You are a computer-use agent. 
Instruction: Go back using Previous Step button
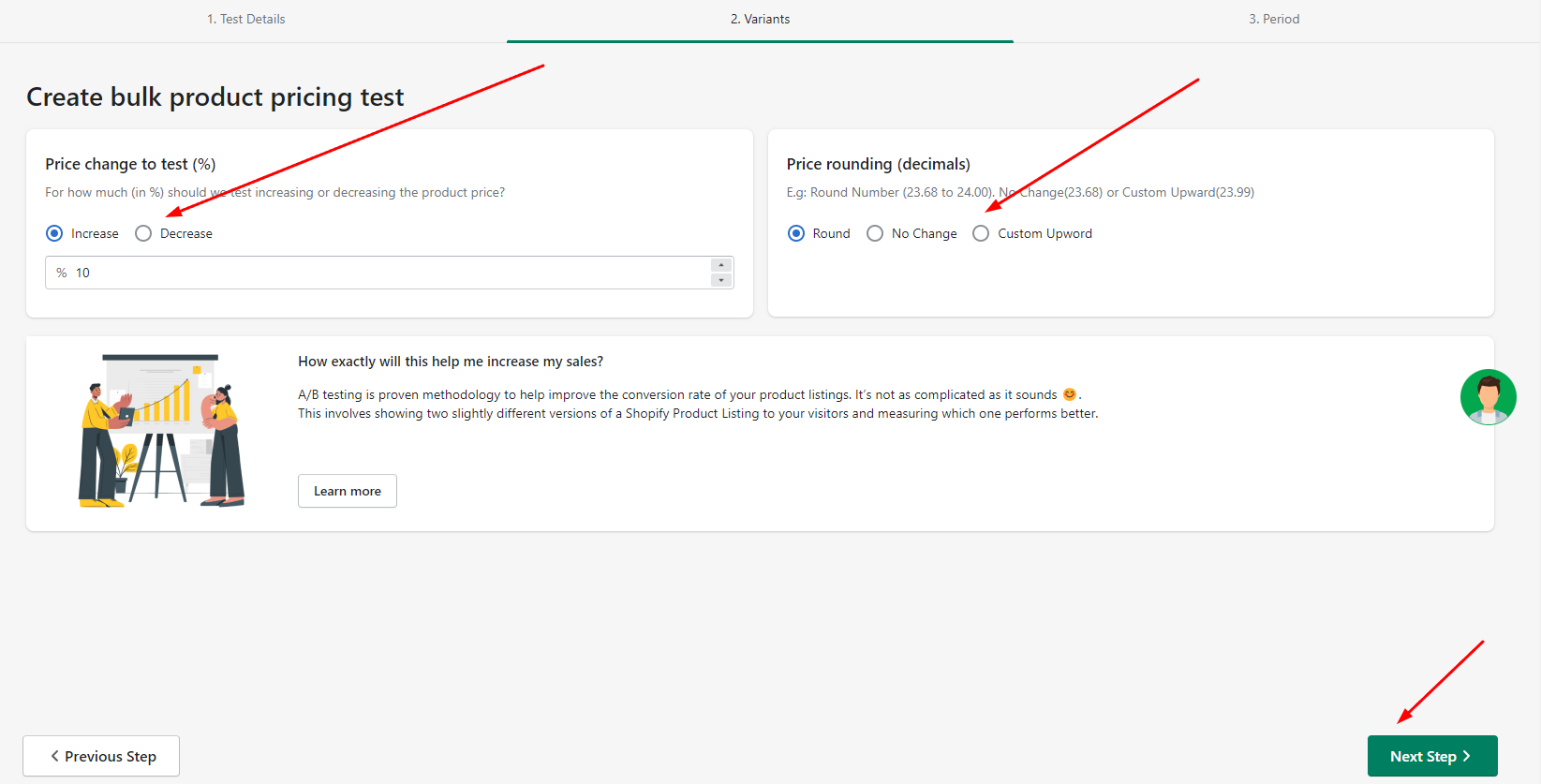(x=101, y=756)
